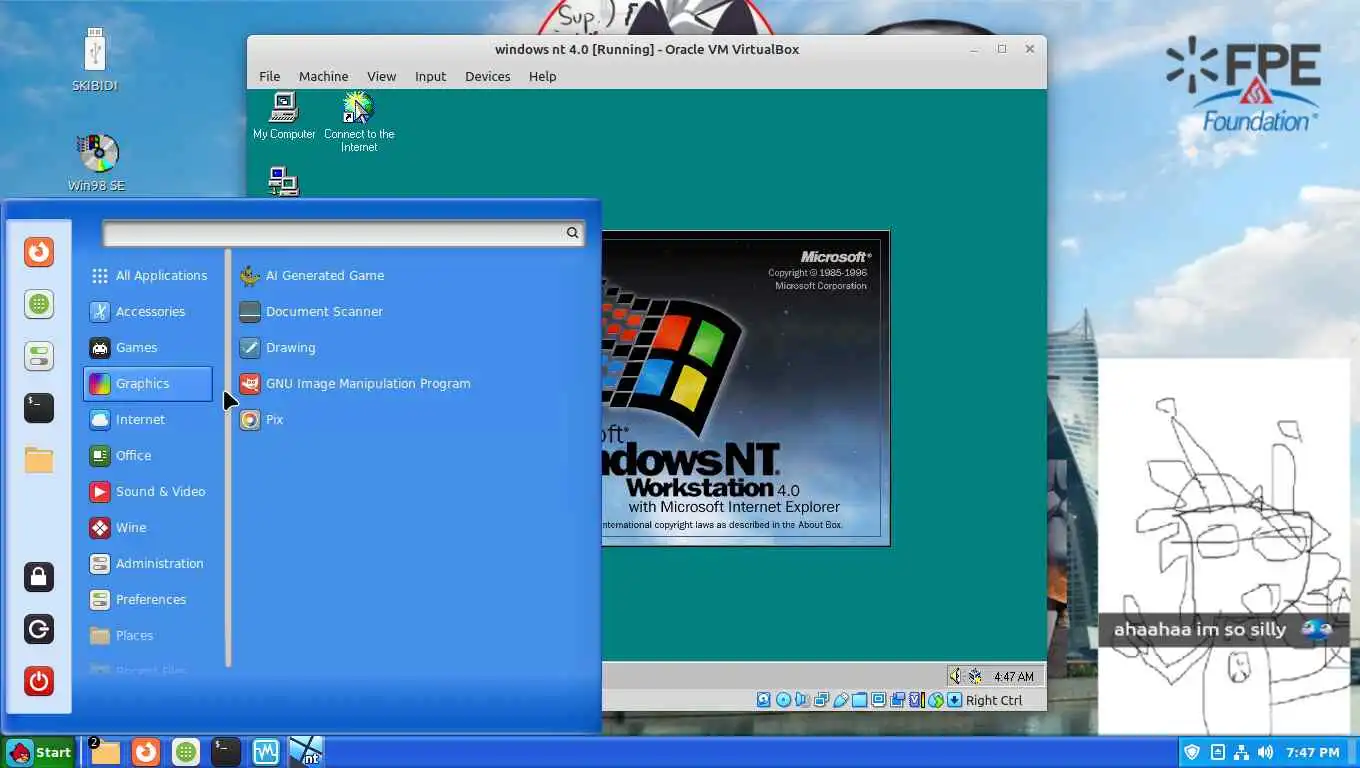The image size is (1360, 768).
Task: Click the menu category list scrollbar
Action: (228, 458)
